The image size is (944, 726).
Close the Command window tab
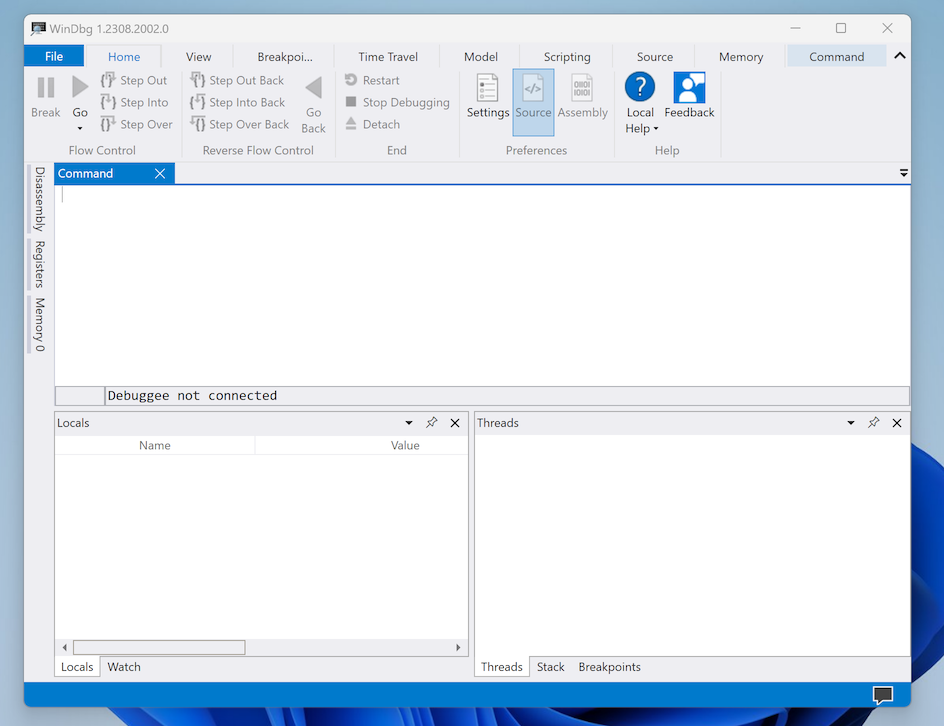[160, 174]
